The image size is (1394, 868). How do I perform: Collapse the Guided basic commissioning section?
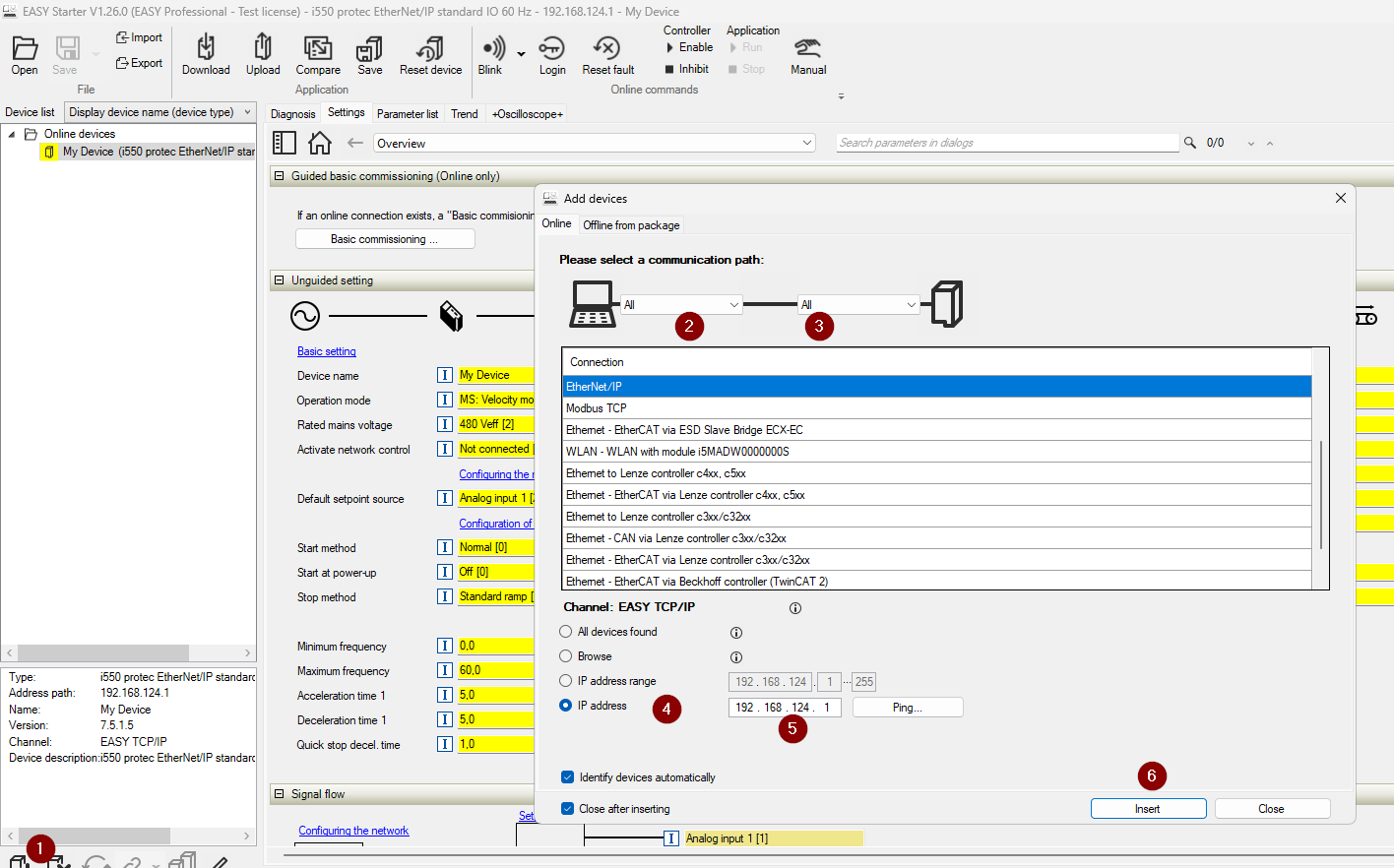[279, 176]
